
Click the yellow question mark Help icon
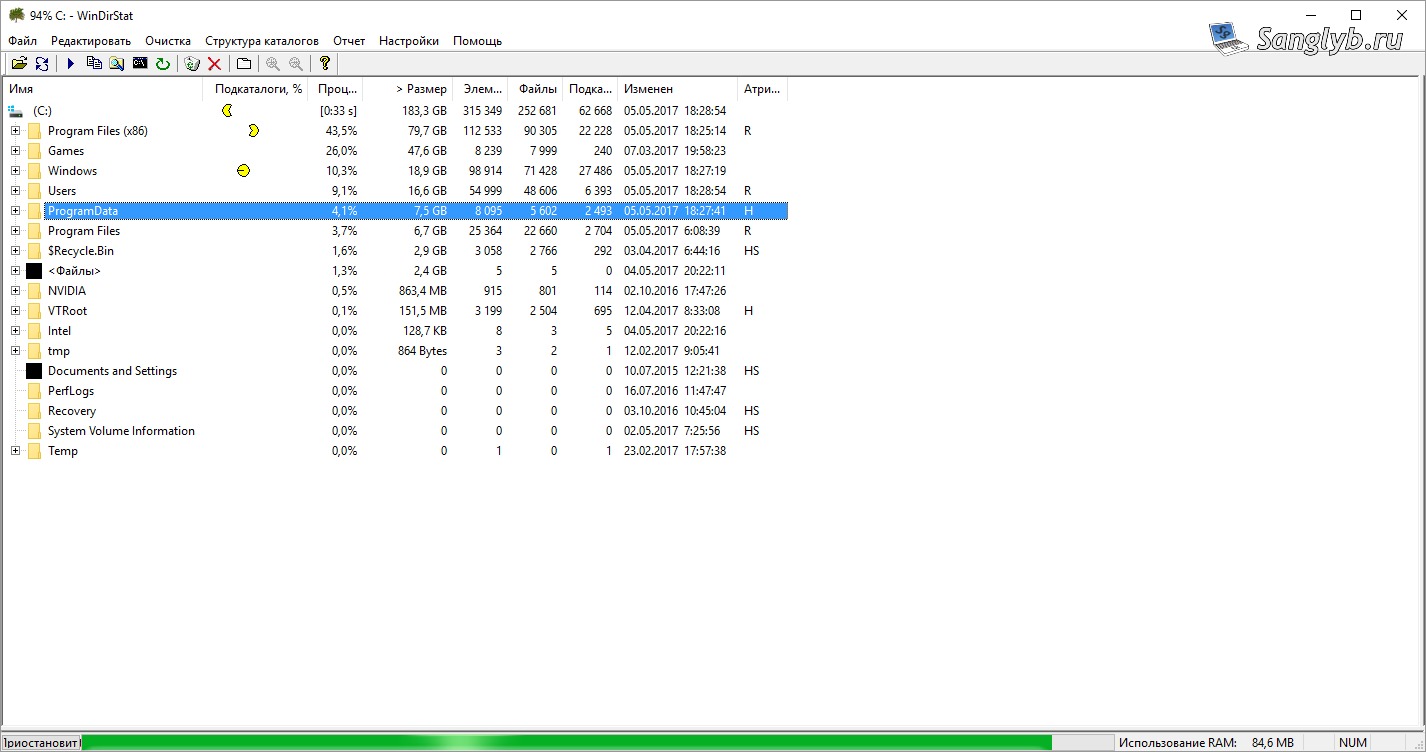click(x=325, y=63)
